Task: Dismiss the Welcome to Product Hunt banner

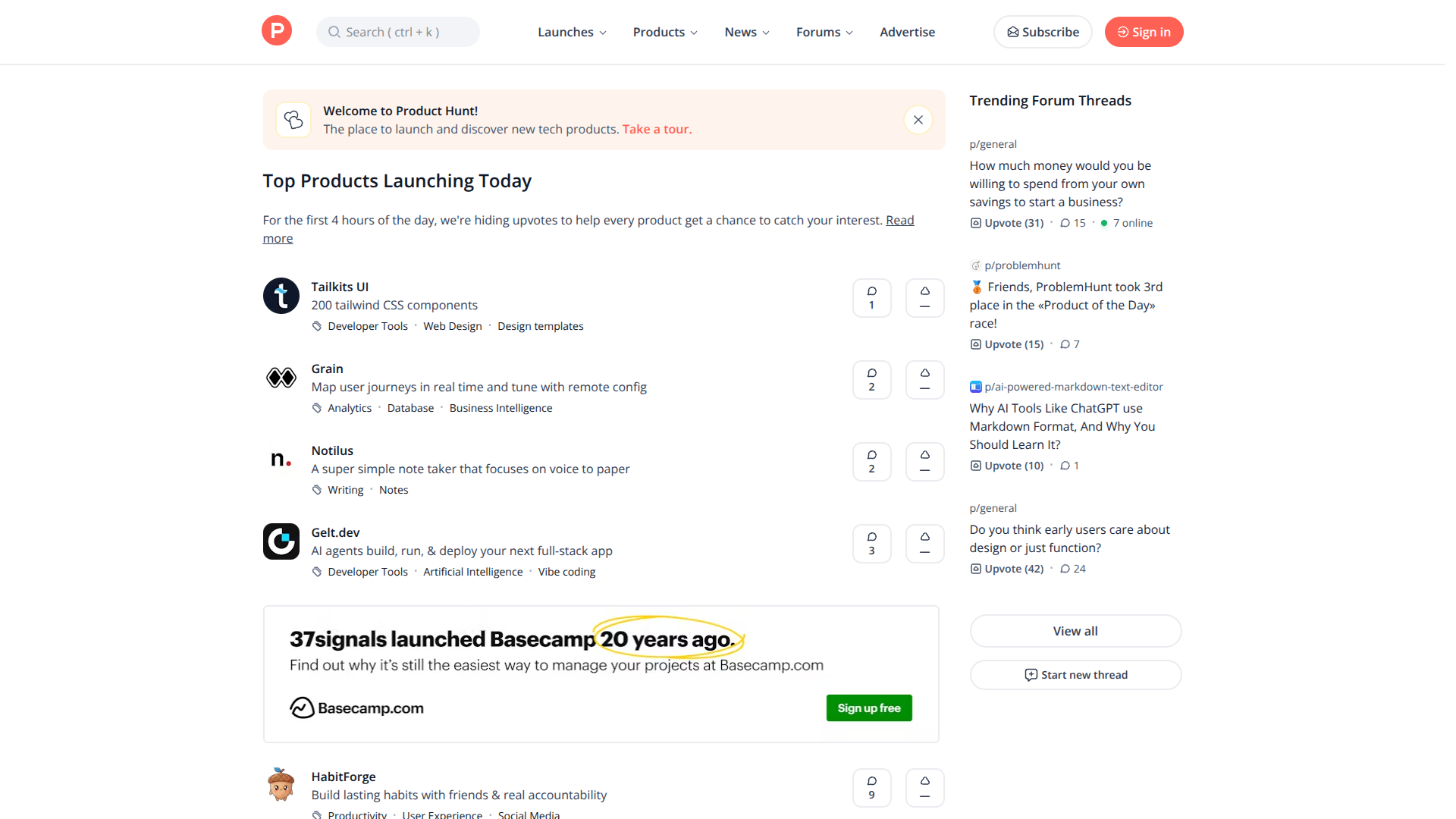Action: pos(918,120)
